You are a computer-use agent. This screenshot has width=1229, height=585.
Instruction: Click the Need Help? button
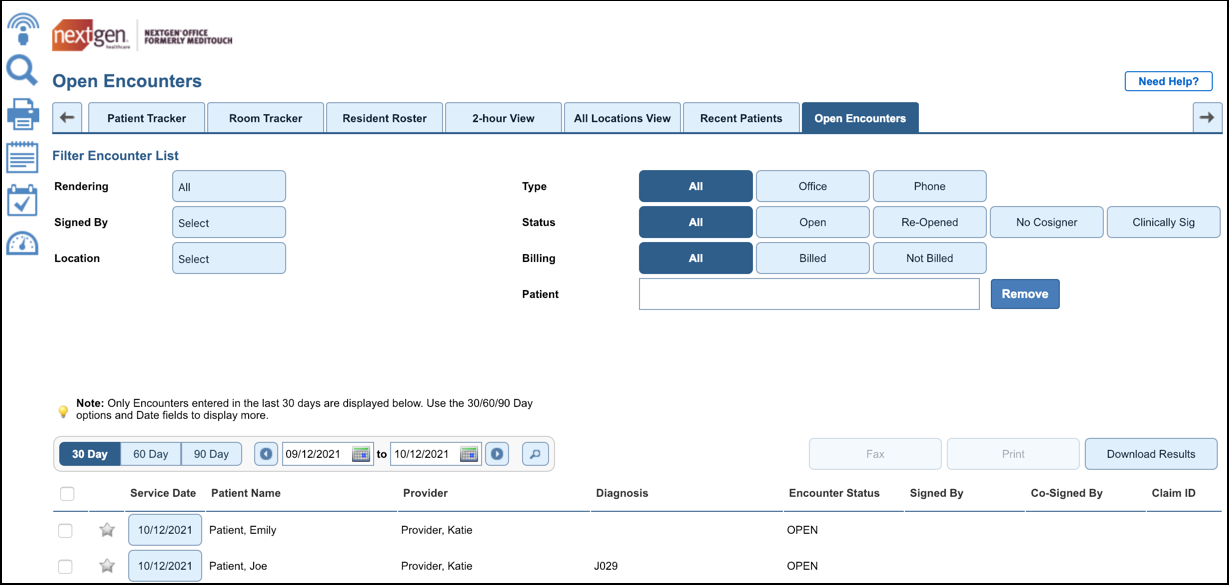coord(1168,81)
